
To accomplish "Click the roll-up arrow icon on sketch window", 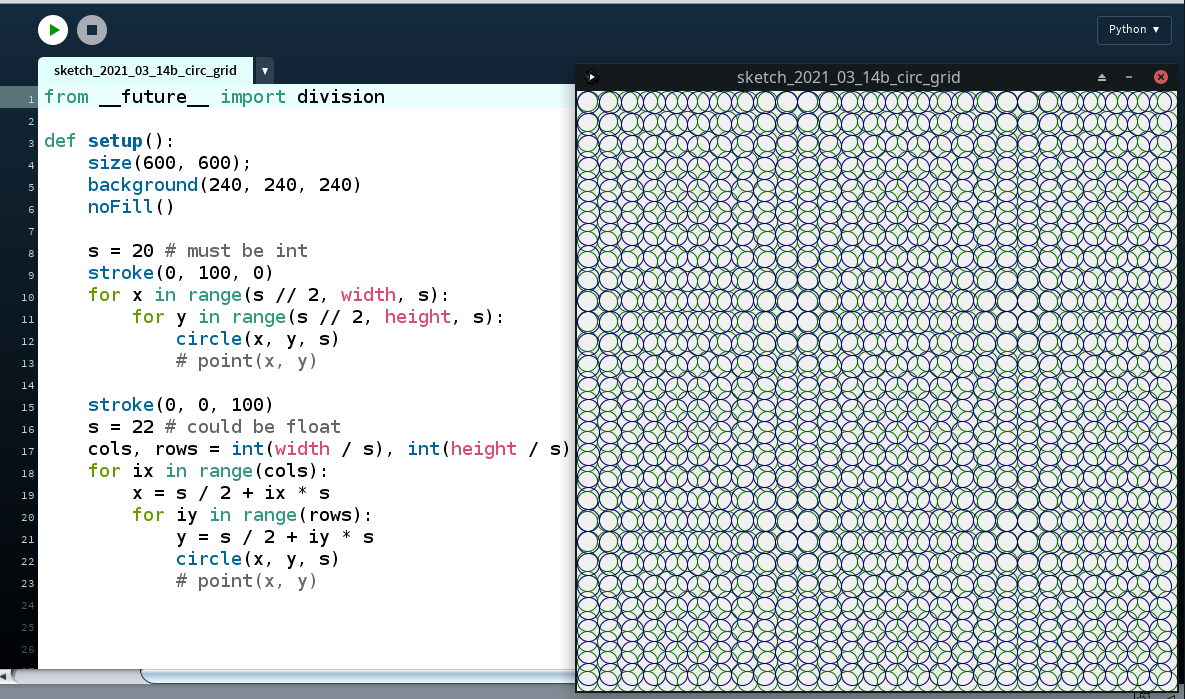I will [x=1101, y=76].
